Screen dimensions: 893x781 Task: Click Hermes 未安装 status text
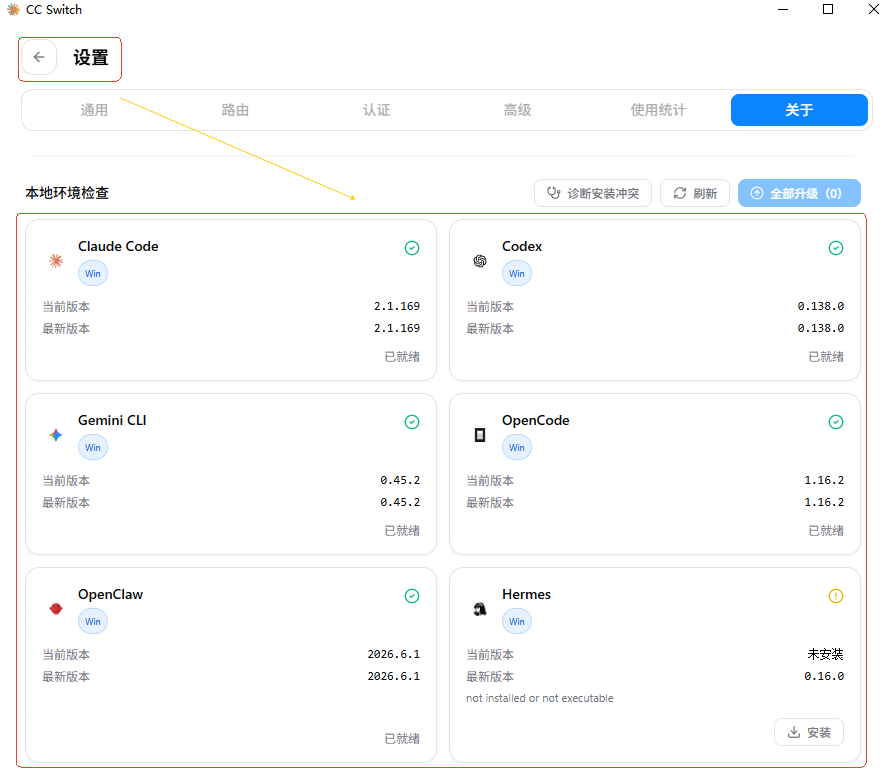(x=825, y=654)
